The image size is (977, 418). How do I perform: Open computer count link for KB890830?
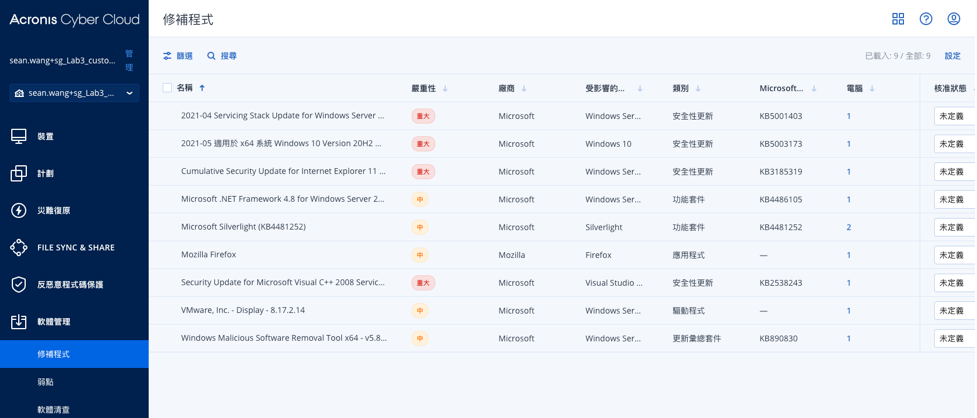coord(849,338)
